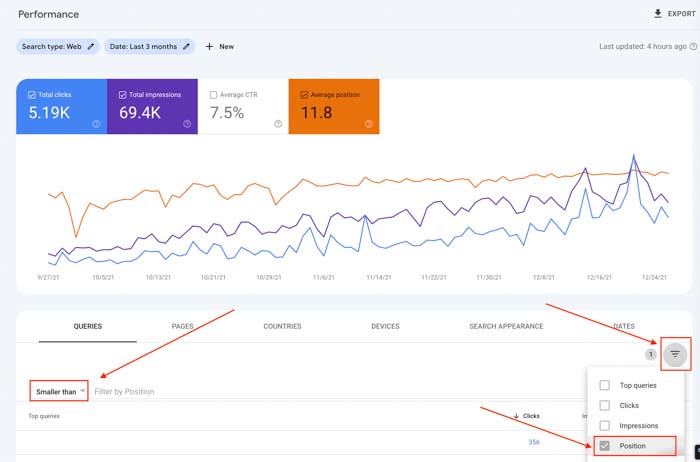
Task: Check Impressions filter option
Action: [x=604, y=425]
